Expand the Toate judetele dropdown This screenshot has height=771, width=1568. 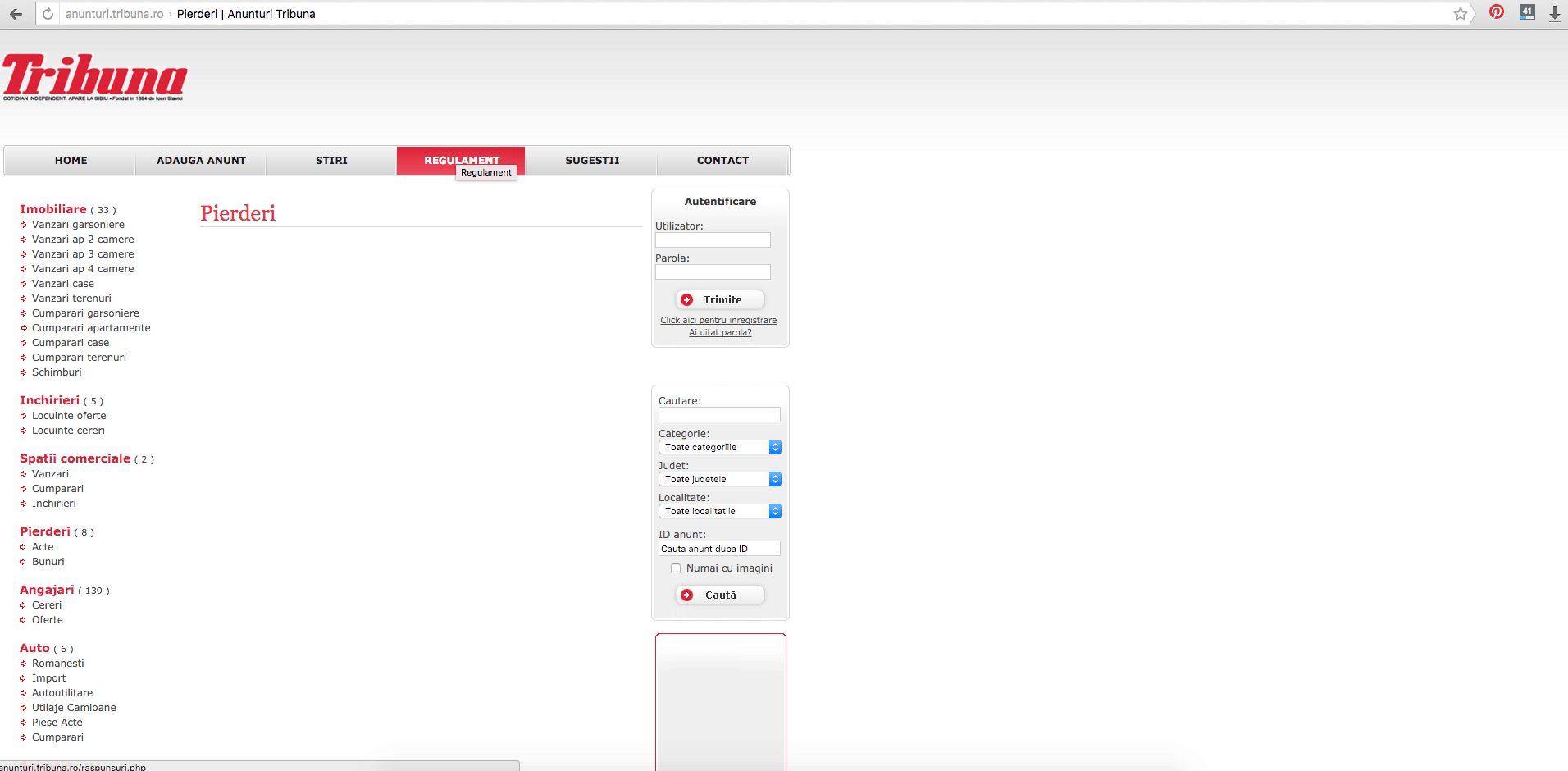pyautogui.click(x=719, y=479)
